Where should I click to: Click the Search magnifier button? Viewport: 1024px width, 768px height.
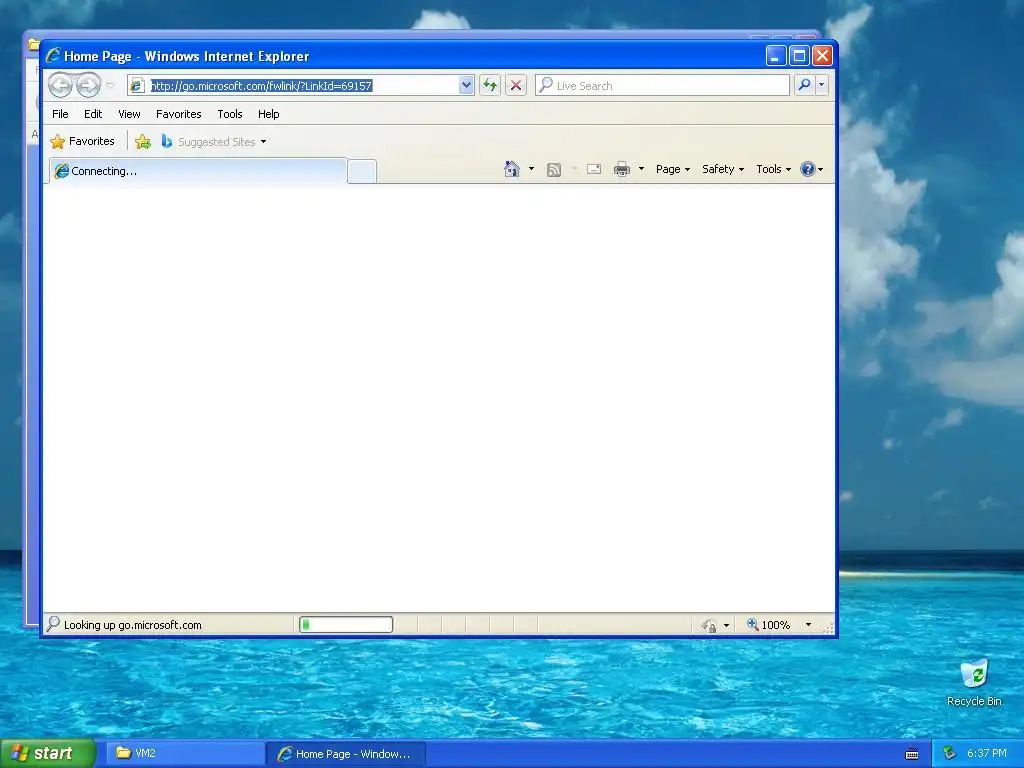pyautogui.click(x=805, y=85)
